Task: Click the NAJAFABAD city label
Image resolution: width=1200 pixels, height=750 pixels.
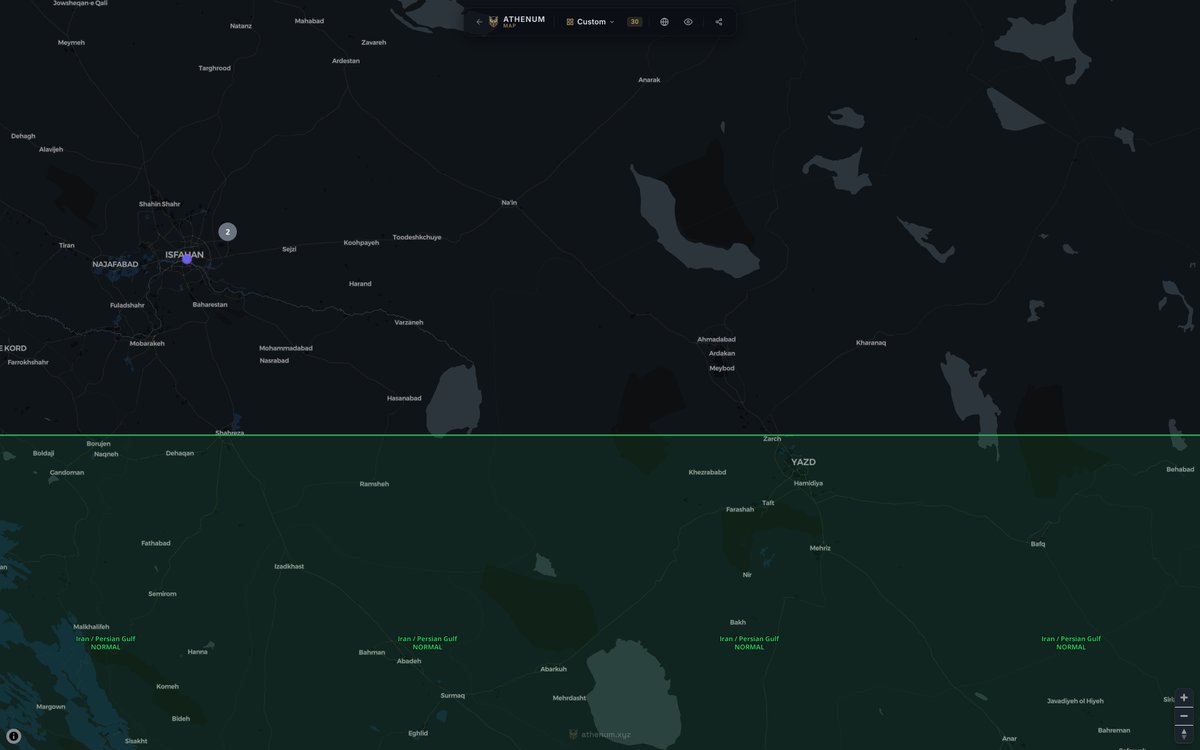Action: click(x=115, y=264)
